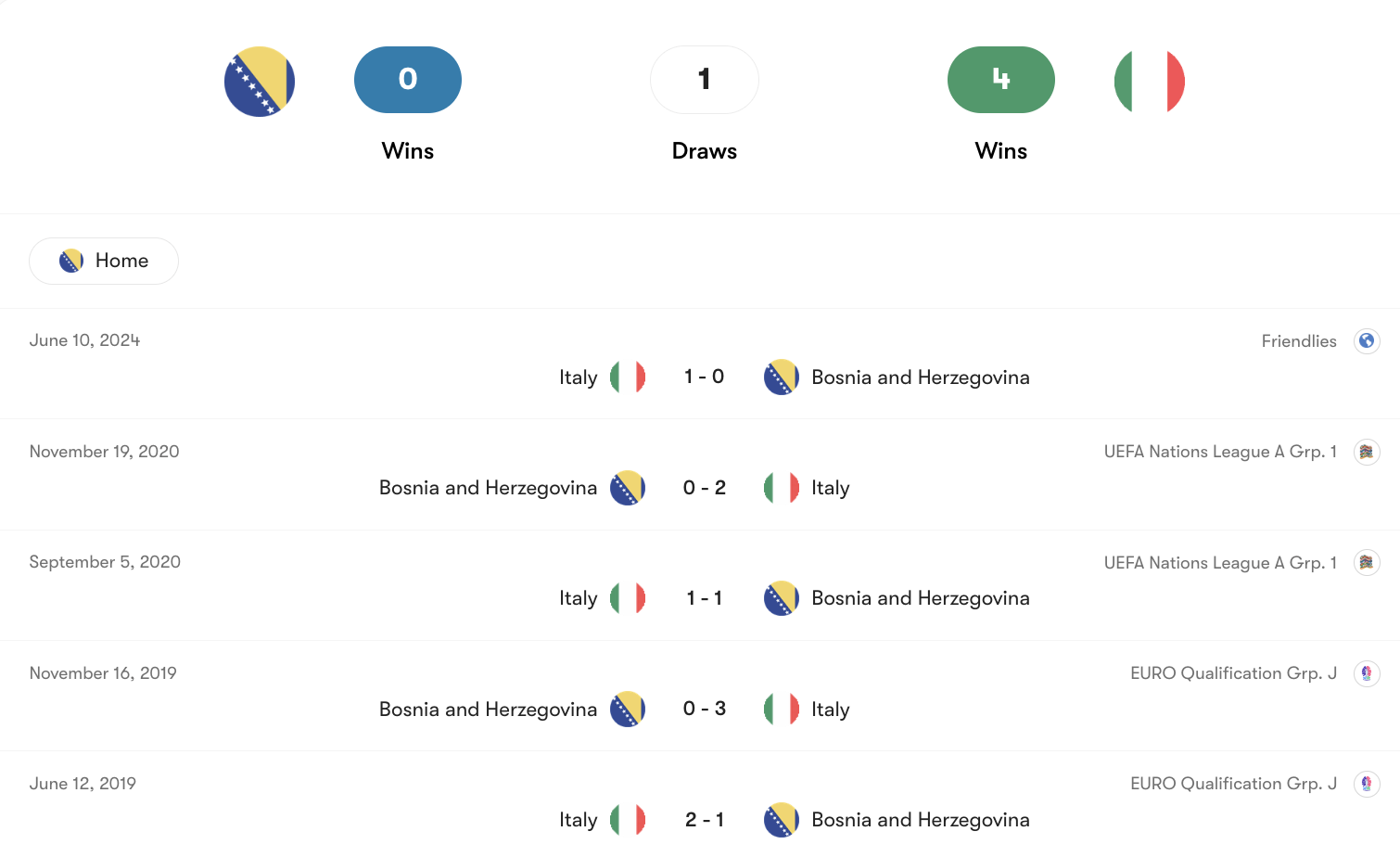1400x857 pixels.
Task: Click the Bosnia flag inside the Home filter chip
Action: coord(70,261)
